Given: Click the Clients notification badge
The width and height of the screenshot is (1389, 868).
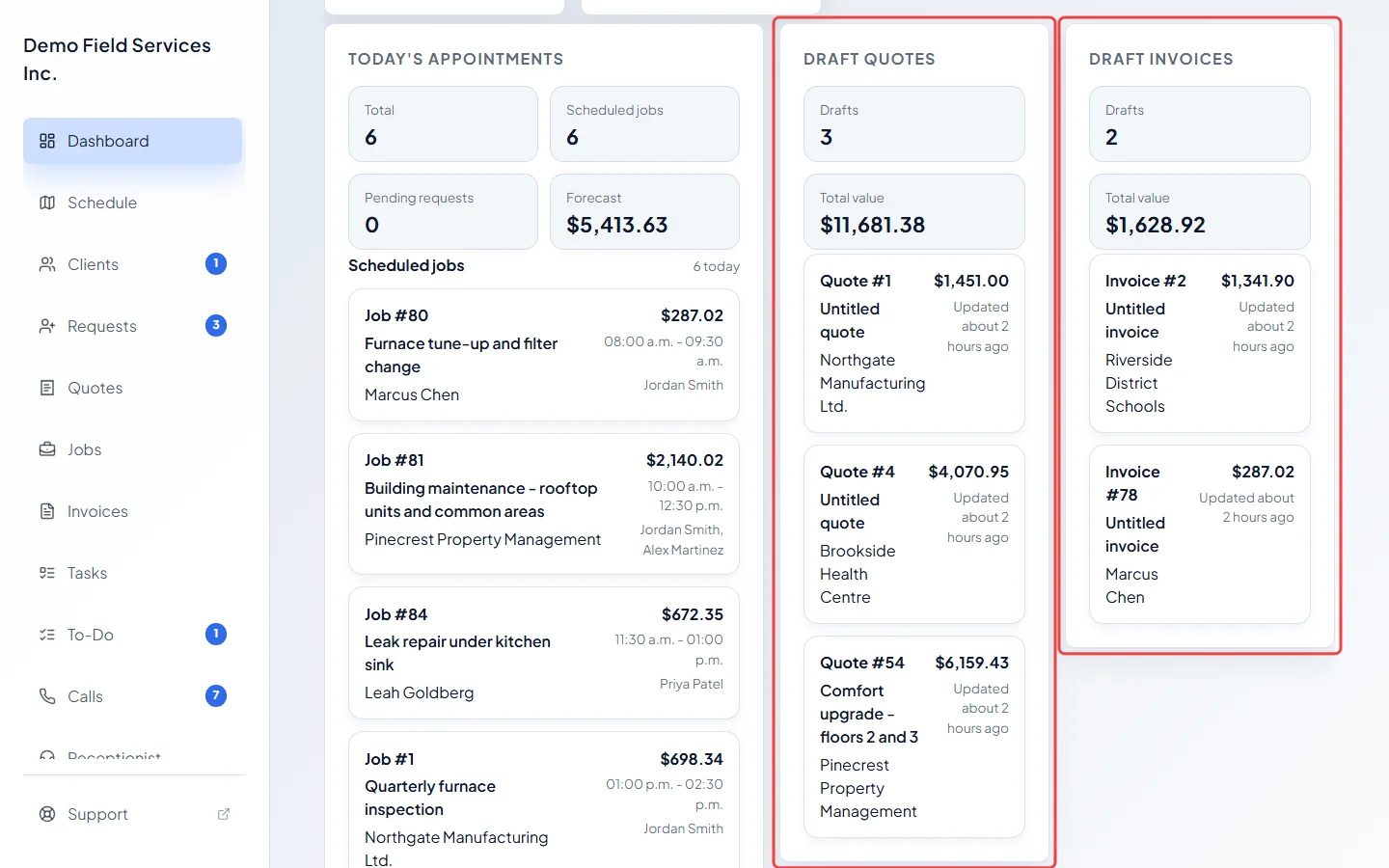Looking at the screenshot, I should [216, 263].
